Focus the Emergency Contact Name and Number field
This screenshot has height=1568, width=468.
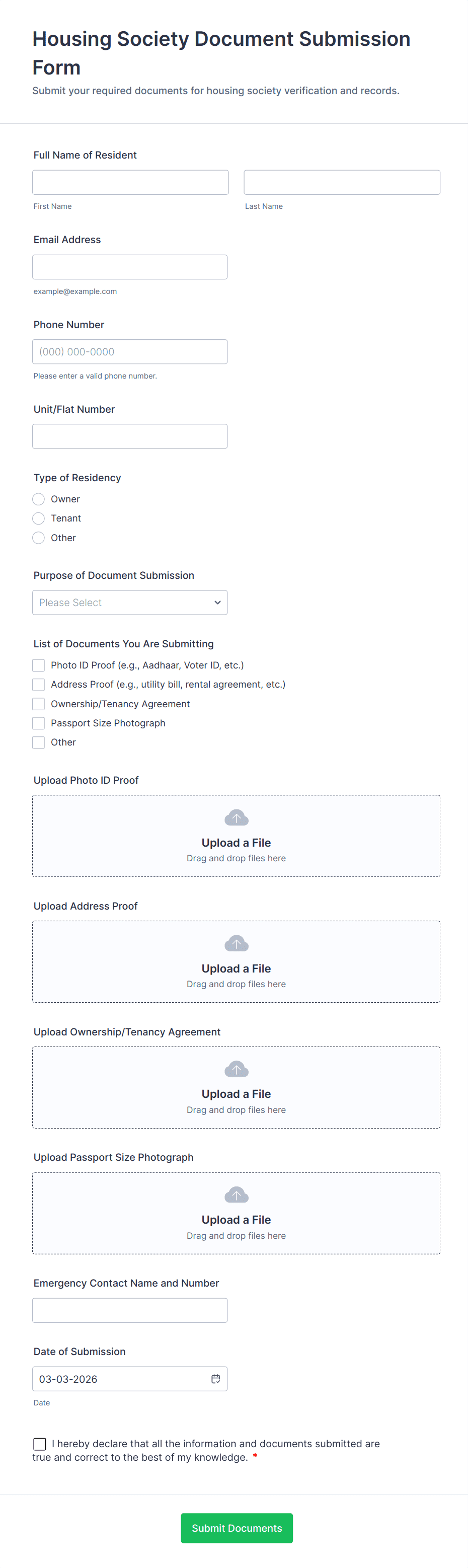130,1310
